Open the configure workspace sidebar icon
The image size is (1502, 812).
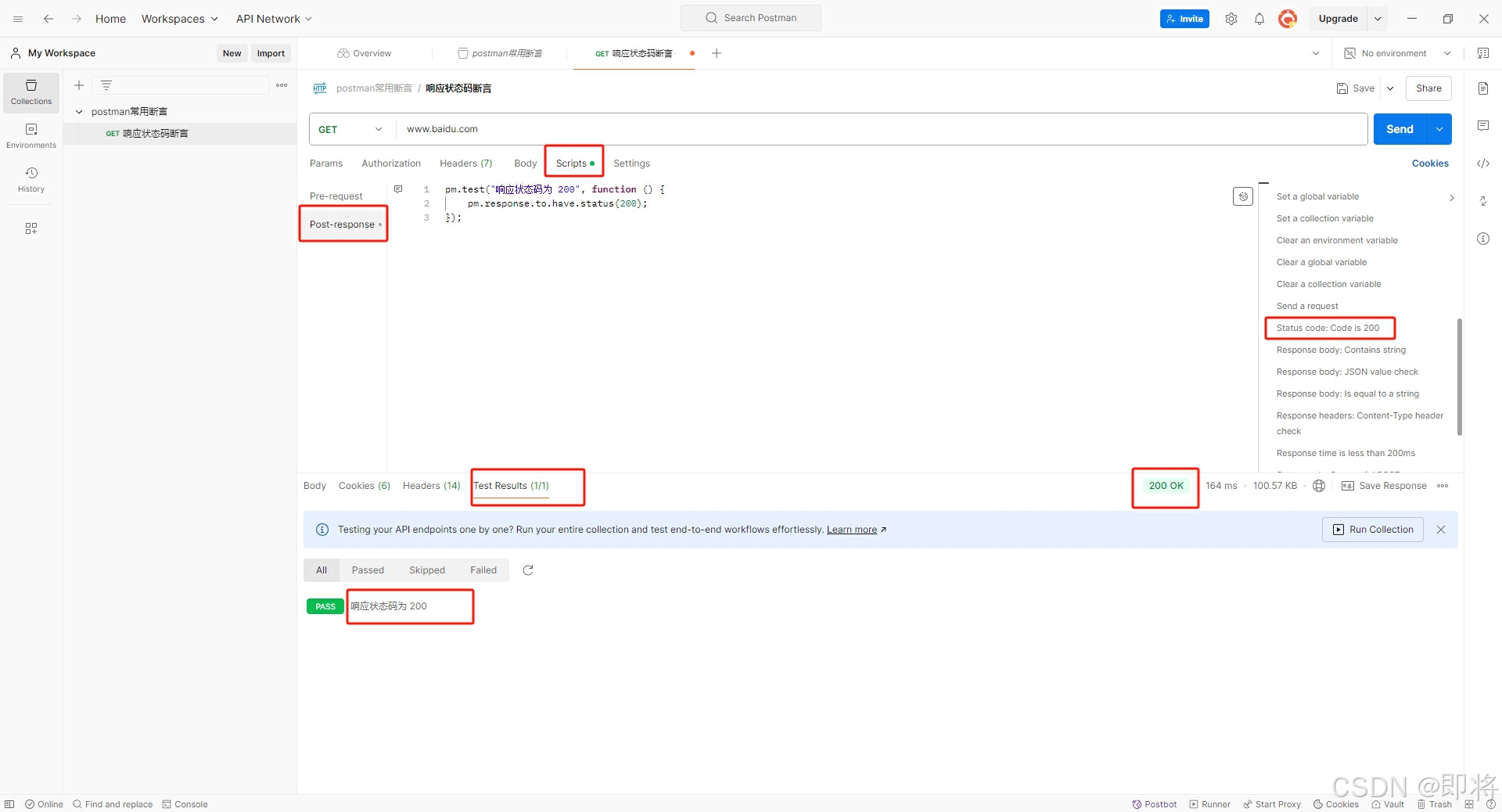31,228
